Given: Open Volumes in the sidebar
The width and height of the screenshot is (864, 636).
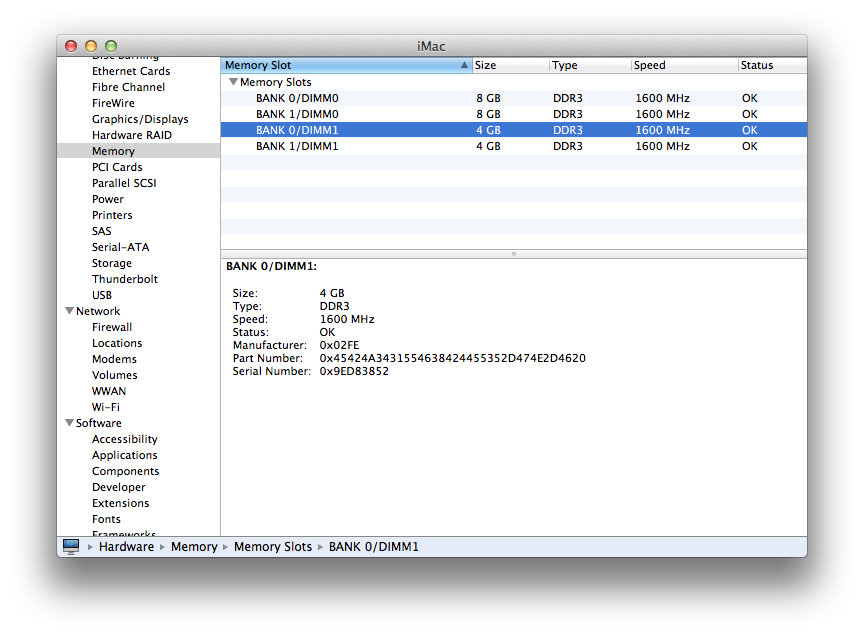Looking at the screenshot, I should click(115, 375).
